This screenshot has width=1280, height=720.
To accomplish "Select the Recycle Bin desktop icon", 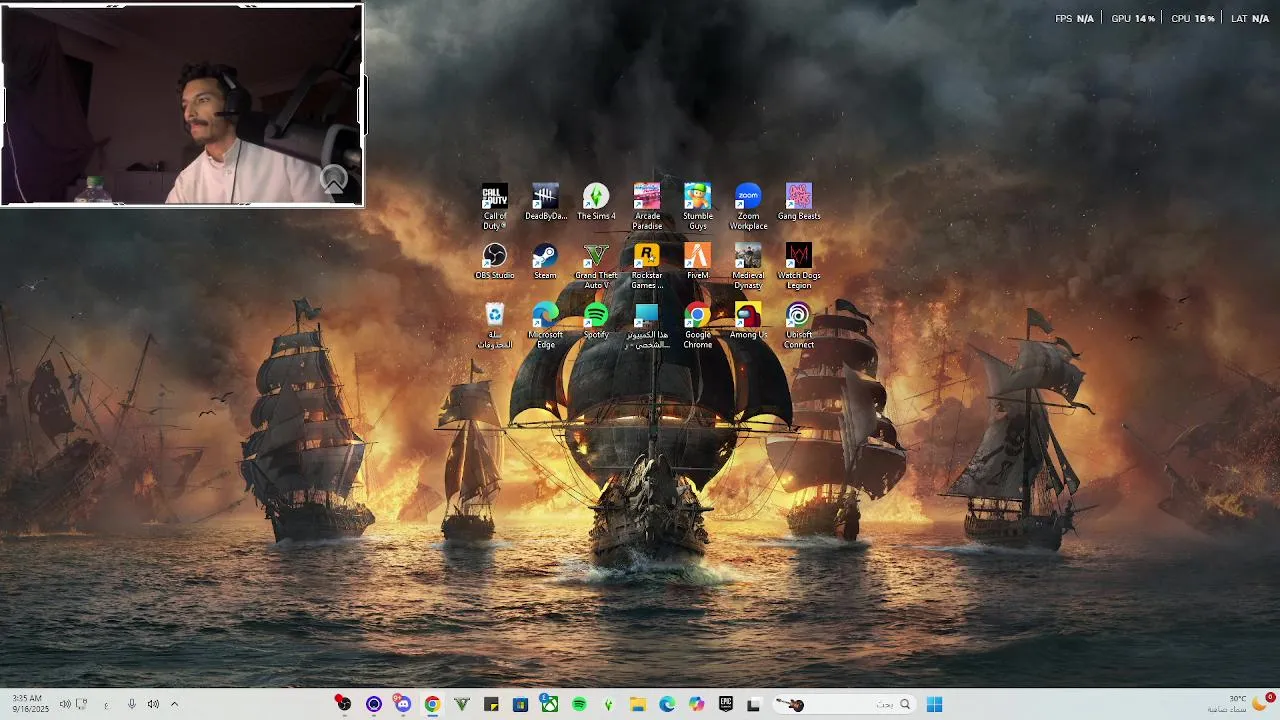I will (x=495, y=326).
